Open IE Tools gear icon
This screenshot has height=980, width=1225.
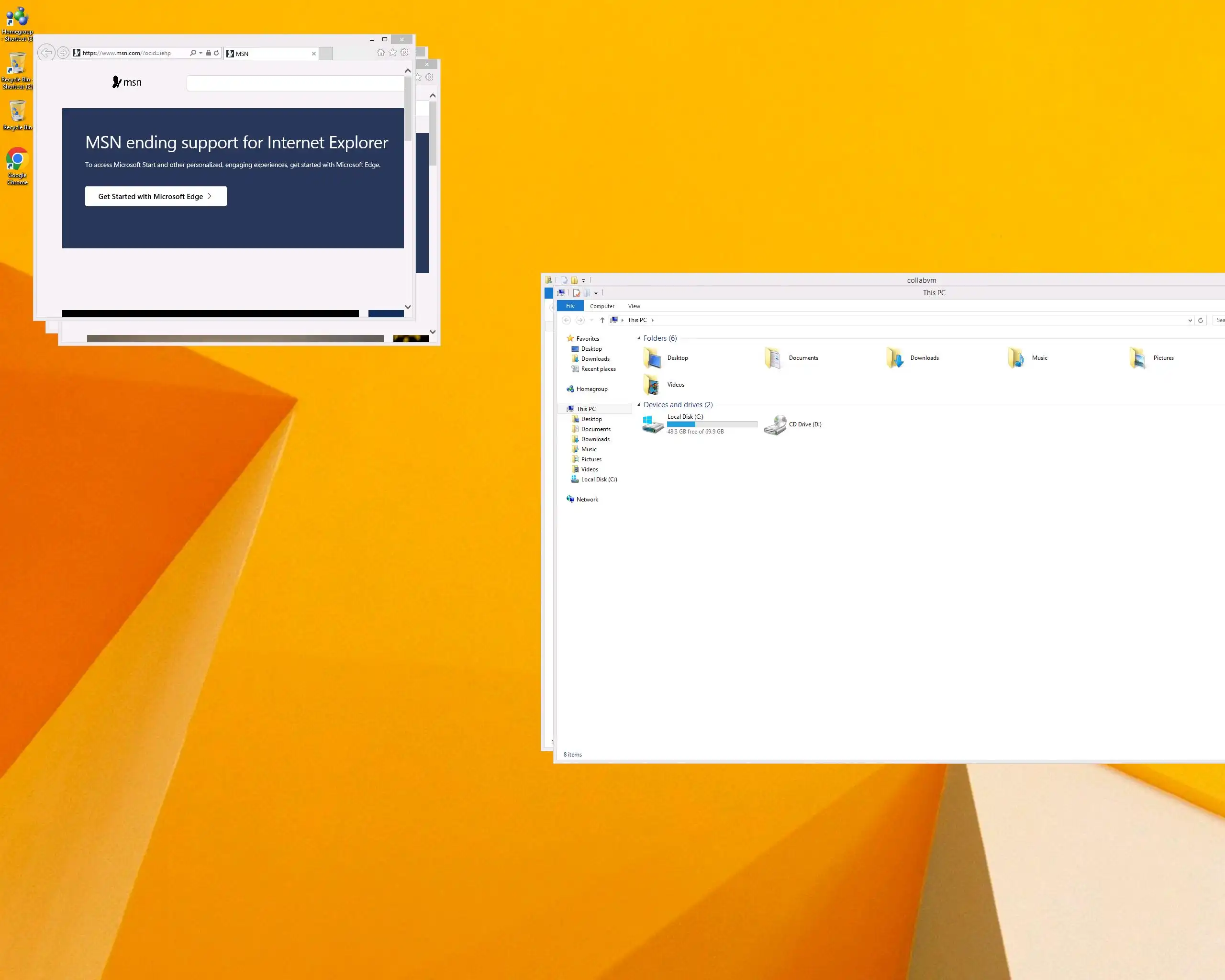point(404,53)
